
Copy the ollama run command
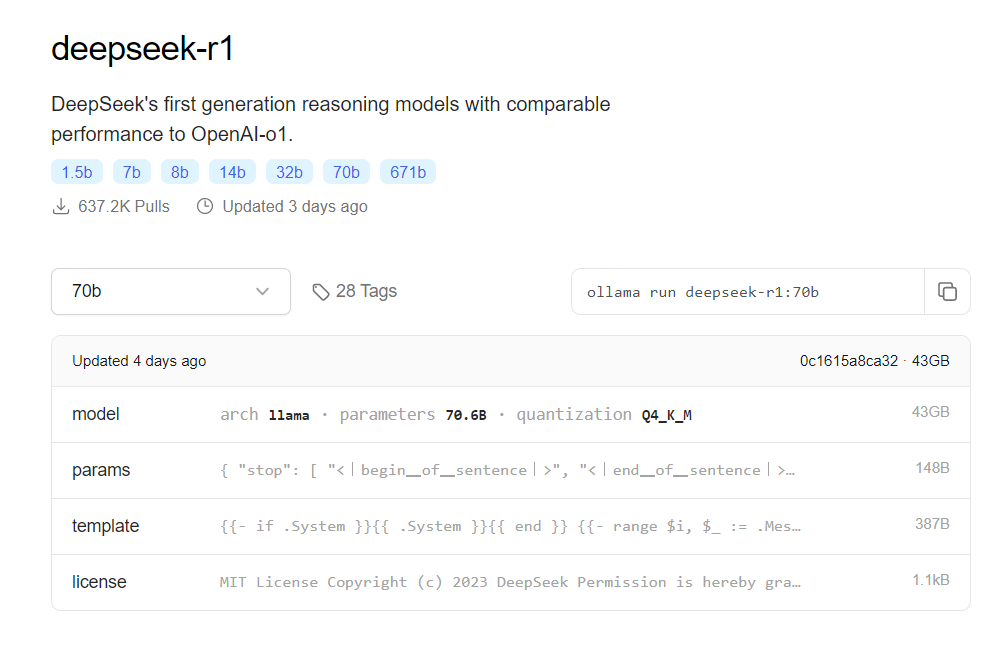click(x=947, y=292)
